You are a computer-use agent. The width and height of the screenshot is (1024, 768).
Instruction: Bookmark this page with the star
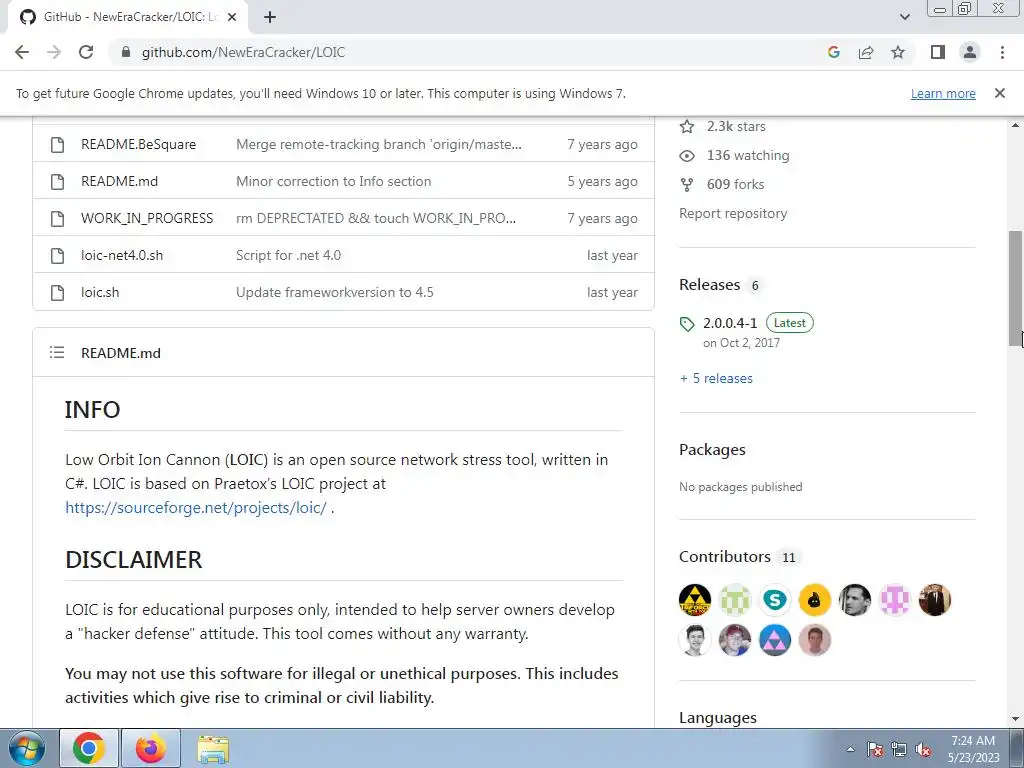898,52
